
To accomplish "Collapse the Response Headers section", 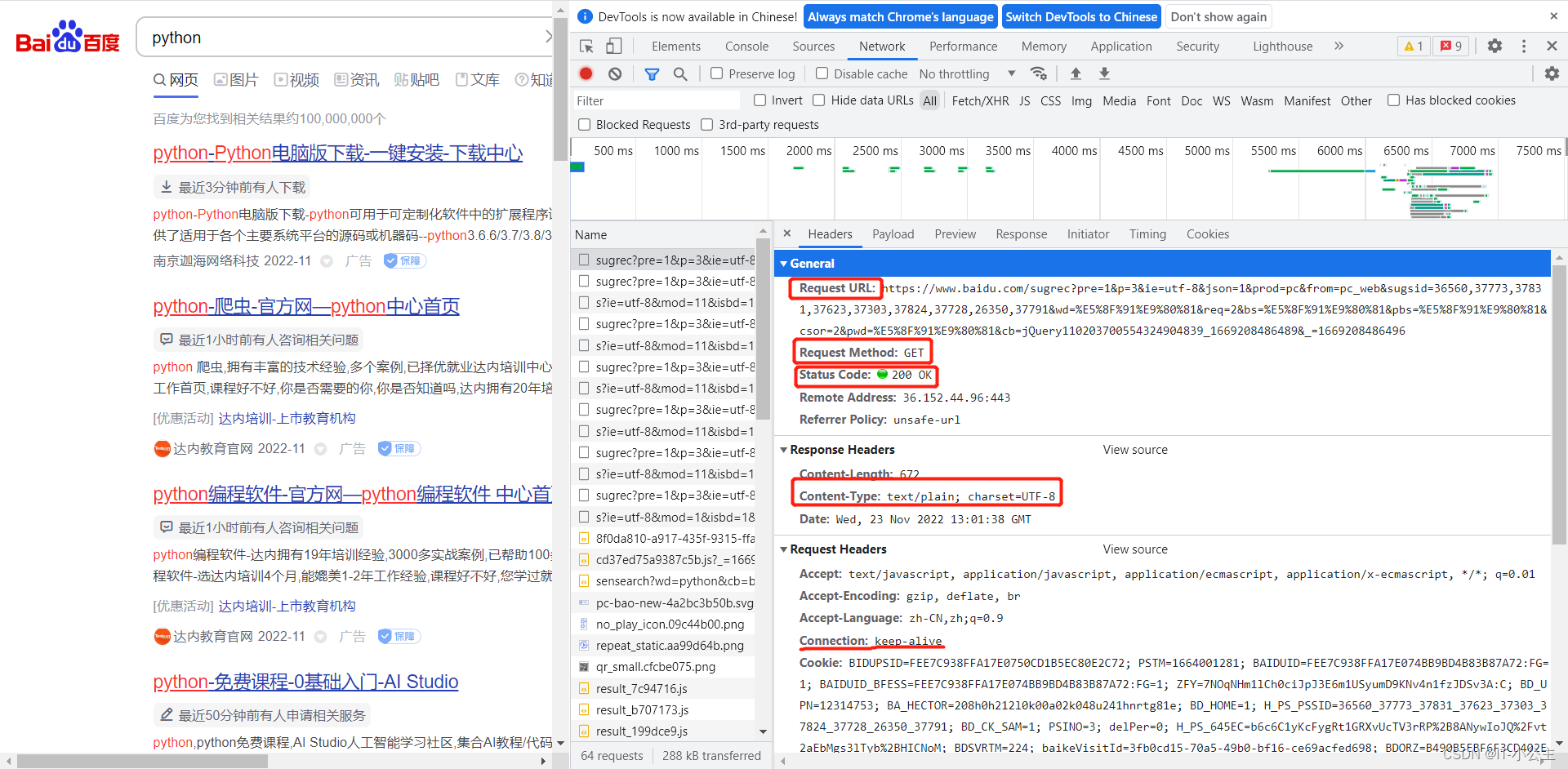I will [784, 450].
